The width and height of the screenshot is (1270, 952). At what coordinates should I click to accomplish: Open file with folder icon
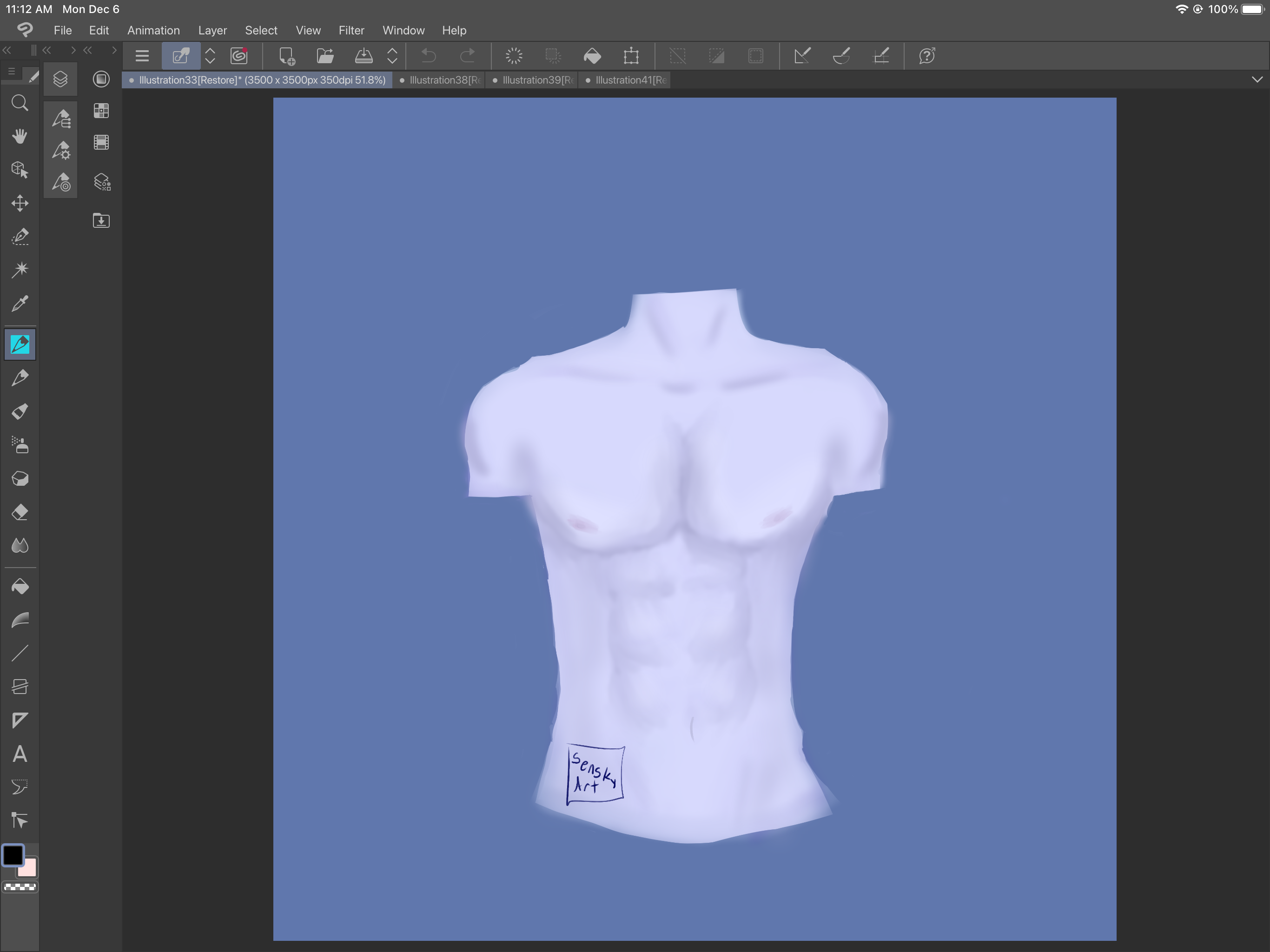point(325,56)
